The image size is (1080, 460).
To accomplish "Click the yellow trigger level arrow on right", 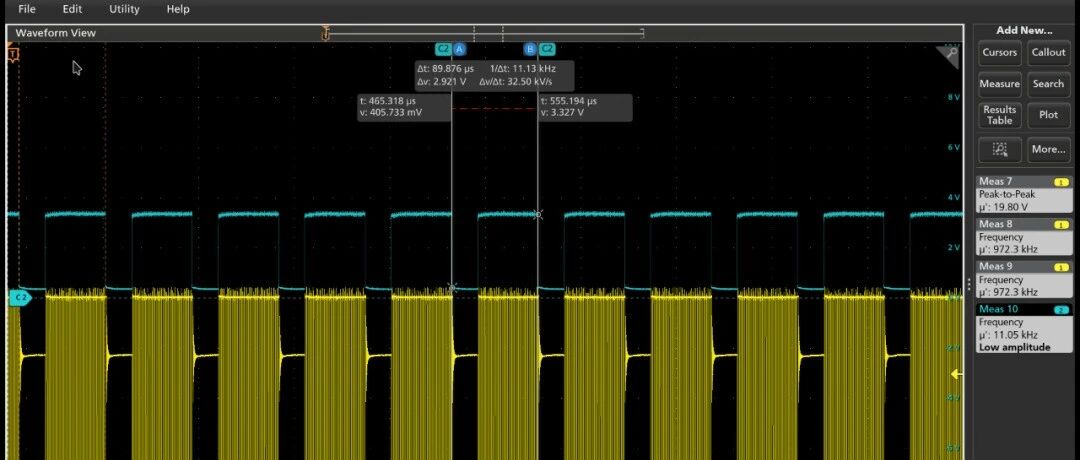I will click(956, 374).
